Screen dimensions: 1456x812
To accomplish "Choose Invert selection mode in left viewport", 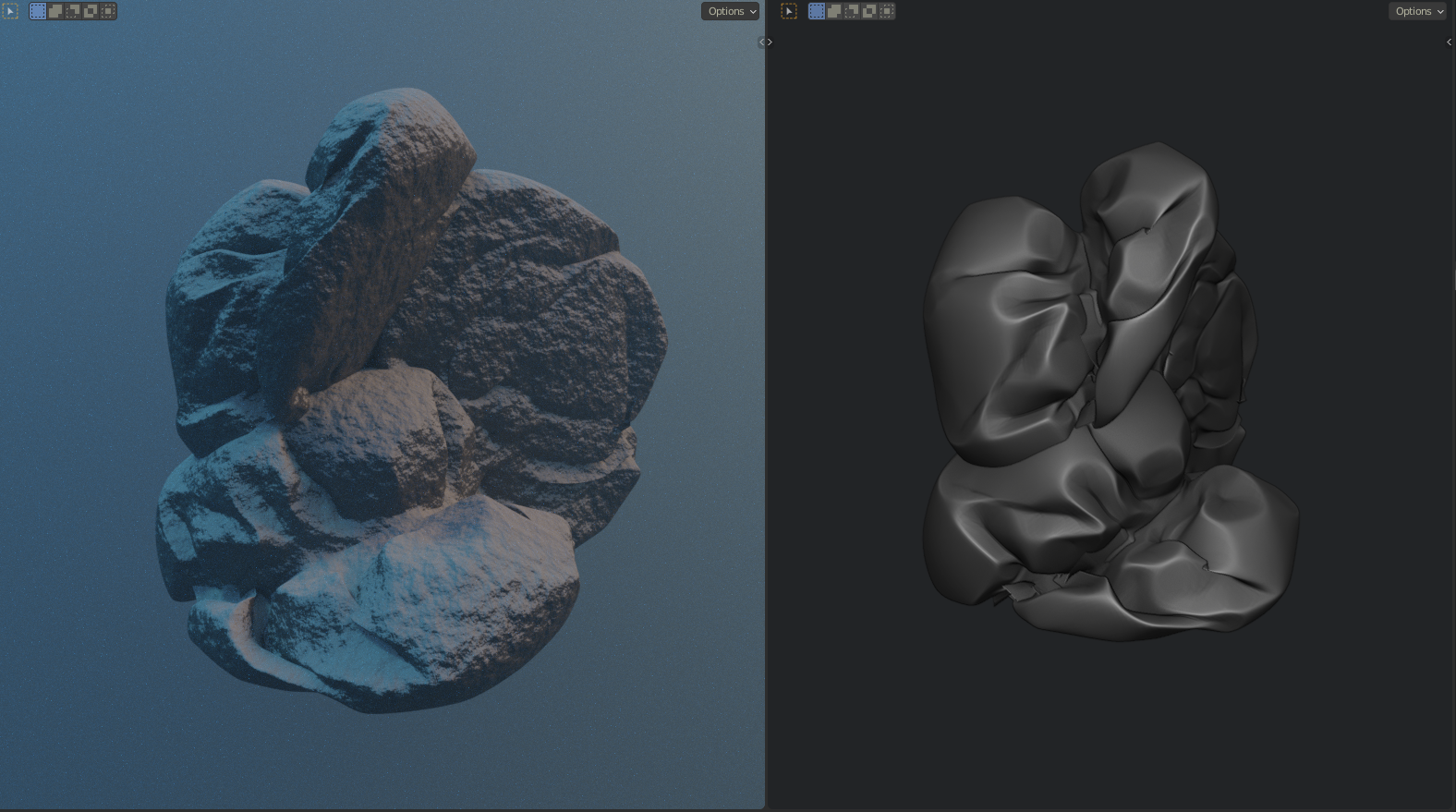I will [91, 11].
